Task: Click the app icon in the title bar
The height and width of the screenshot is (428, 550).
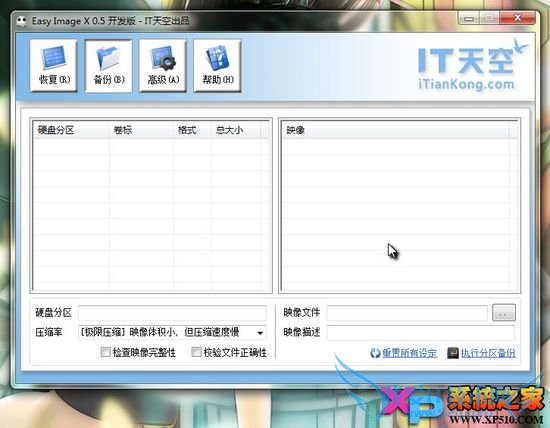Action: point(22,21)
